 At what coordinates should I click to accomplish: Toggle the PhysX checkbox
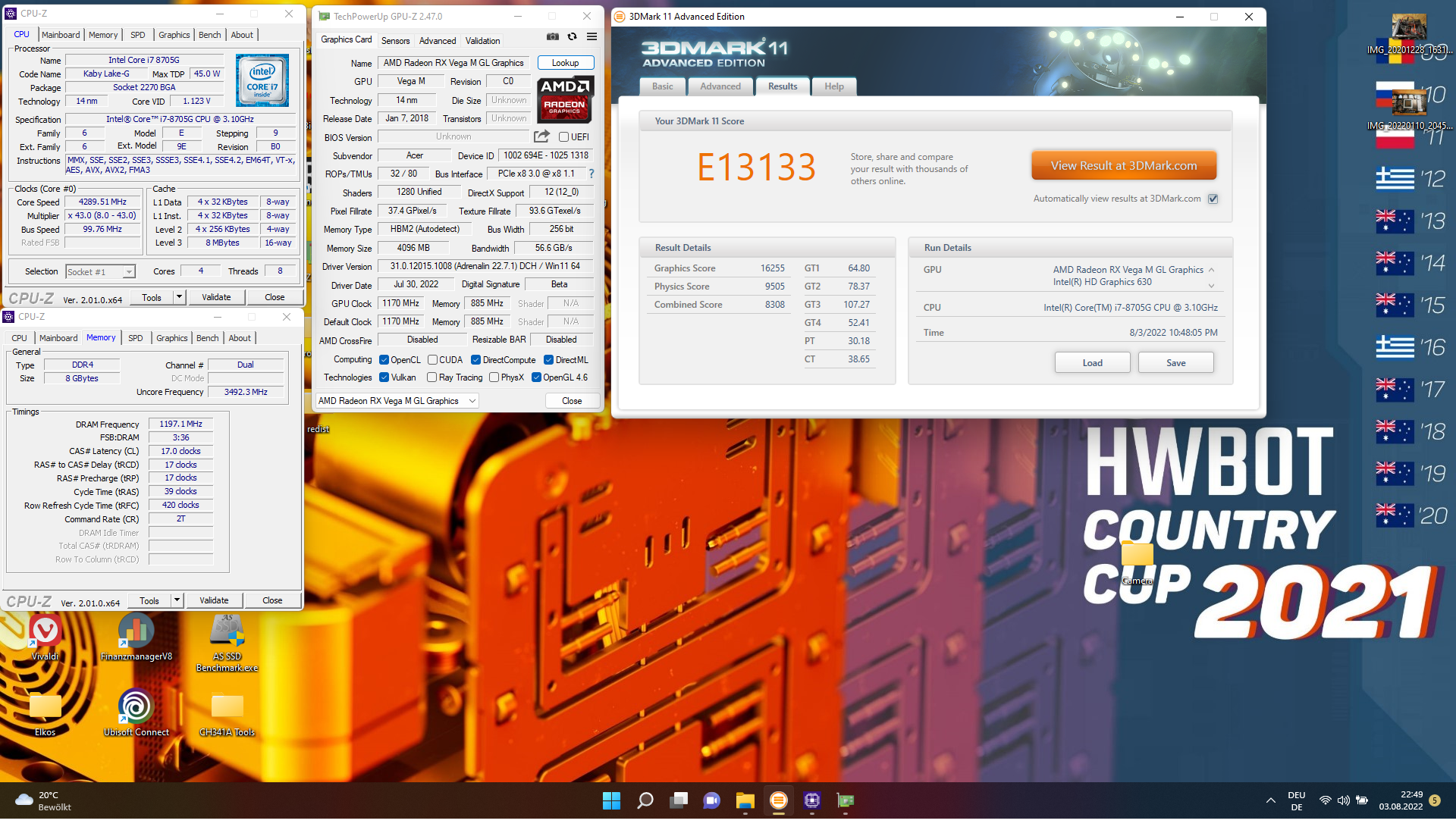tap(494, 377)
